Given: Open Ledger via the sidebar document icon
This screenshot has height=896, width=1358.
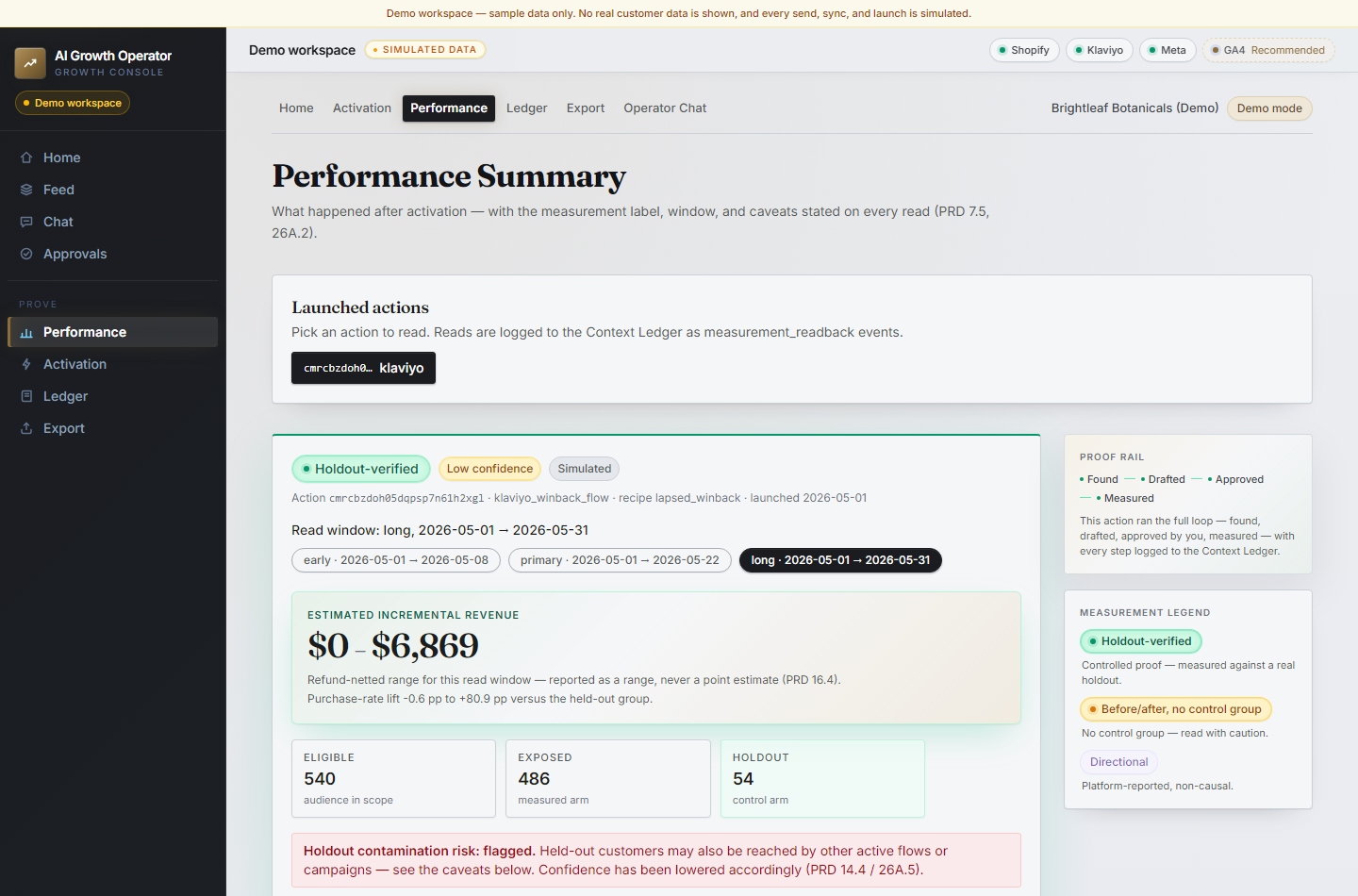Looking at the screenshot, I should coord(26,396).
